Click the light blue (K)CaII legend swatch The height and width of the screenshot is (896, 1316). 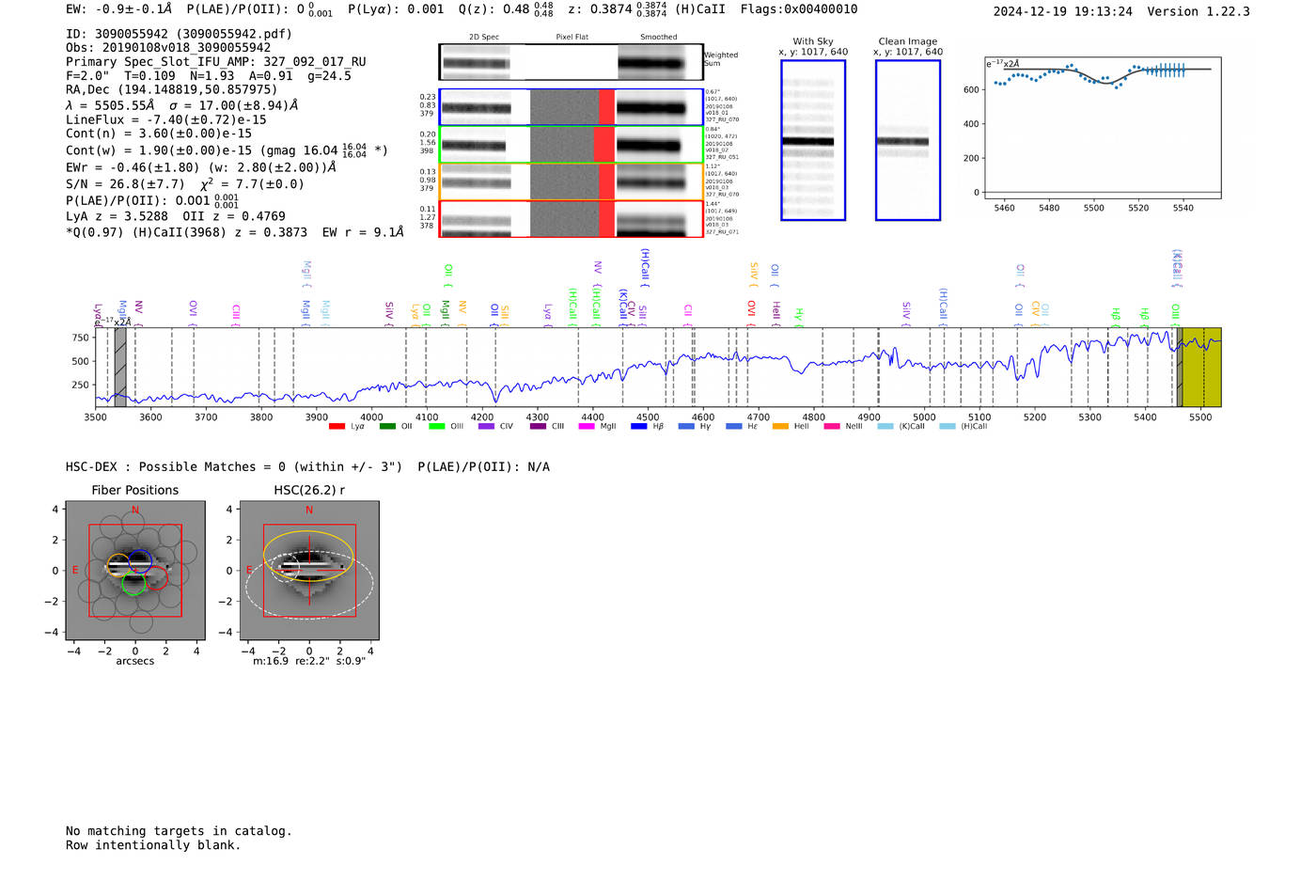point(885,427)
